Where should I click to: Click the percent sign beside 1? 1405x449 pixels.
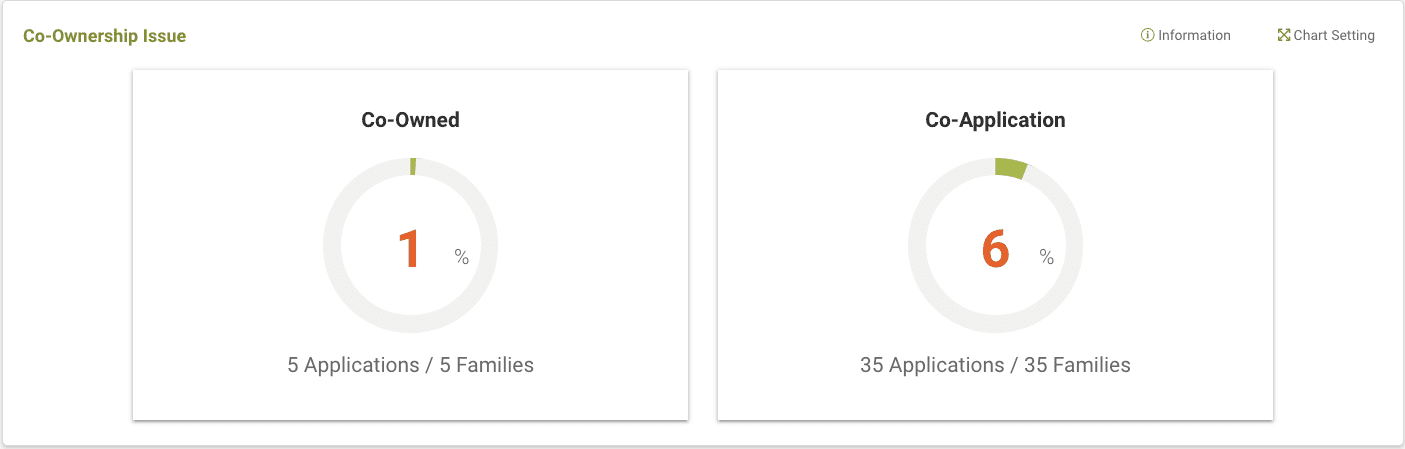(x=461, y=257)
